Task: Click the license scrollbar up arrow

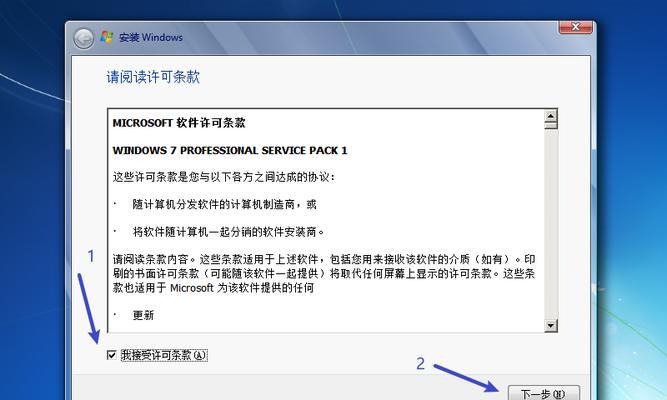Action: [x=550, y=116]
